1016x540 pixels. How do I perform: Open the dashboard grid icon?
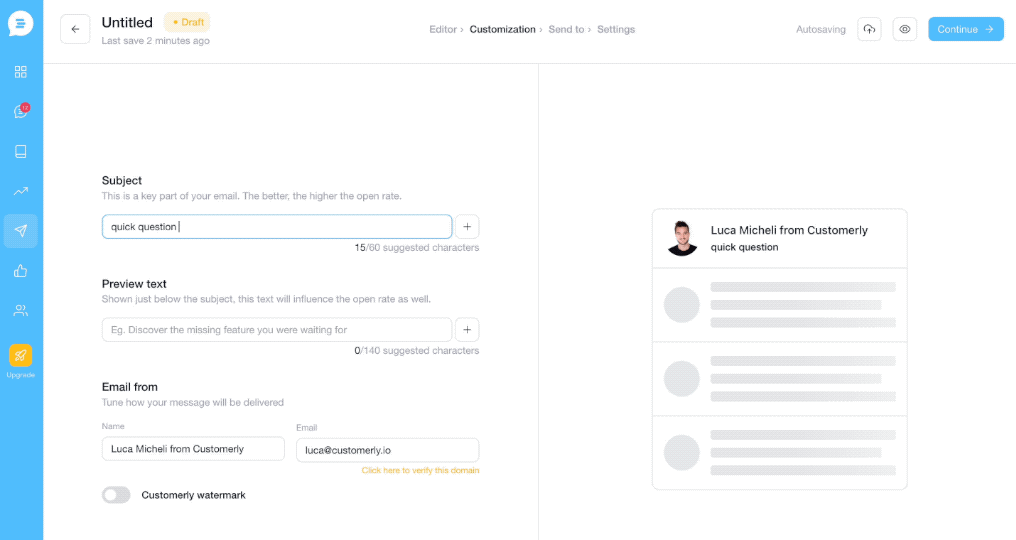click(x=21, y=72)
